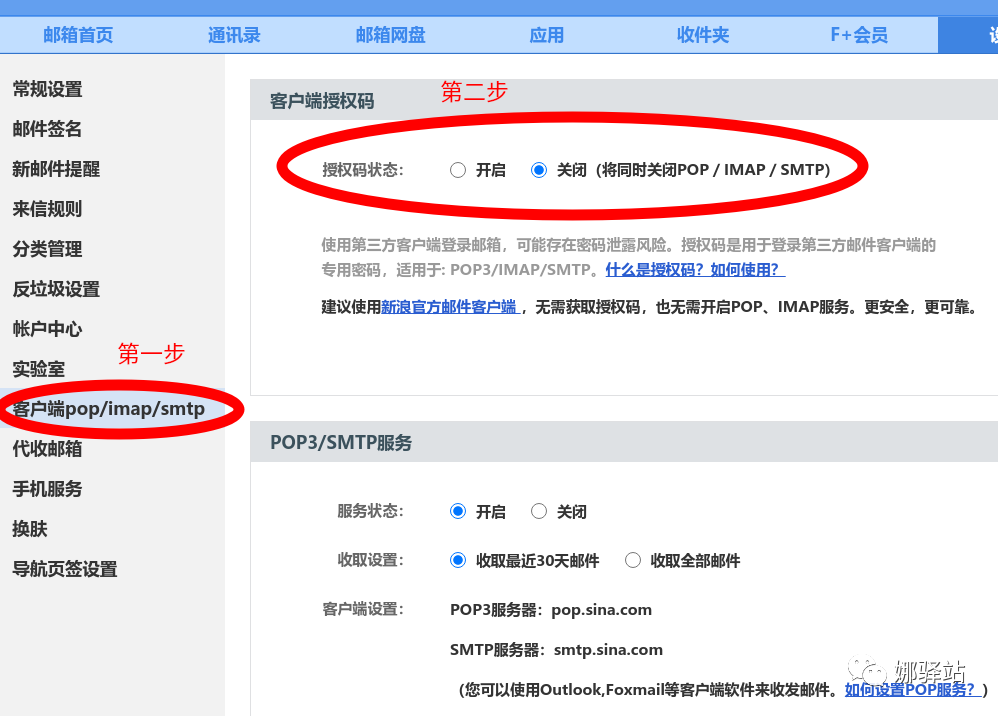This screenshot has height=716, width=998.
Task: Open the 邮箱网盘 tab
Action: (x=390, y=35)
